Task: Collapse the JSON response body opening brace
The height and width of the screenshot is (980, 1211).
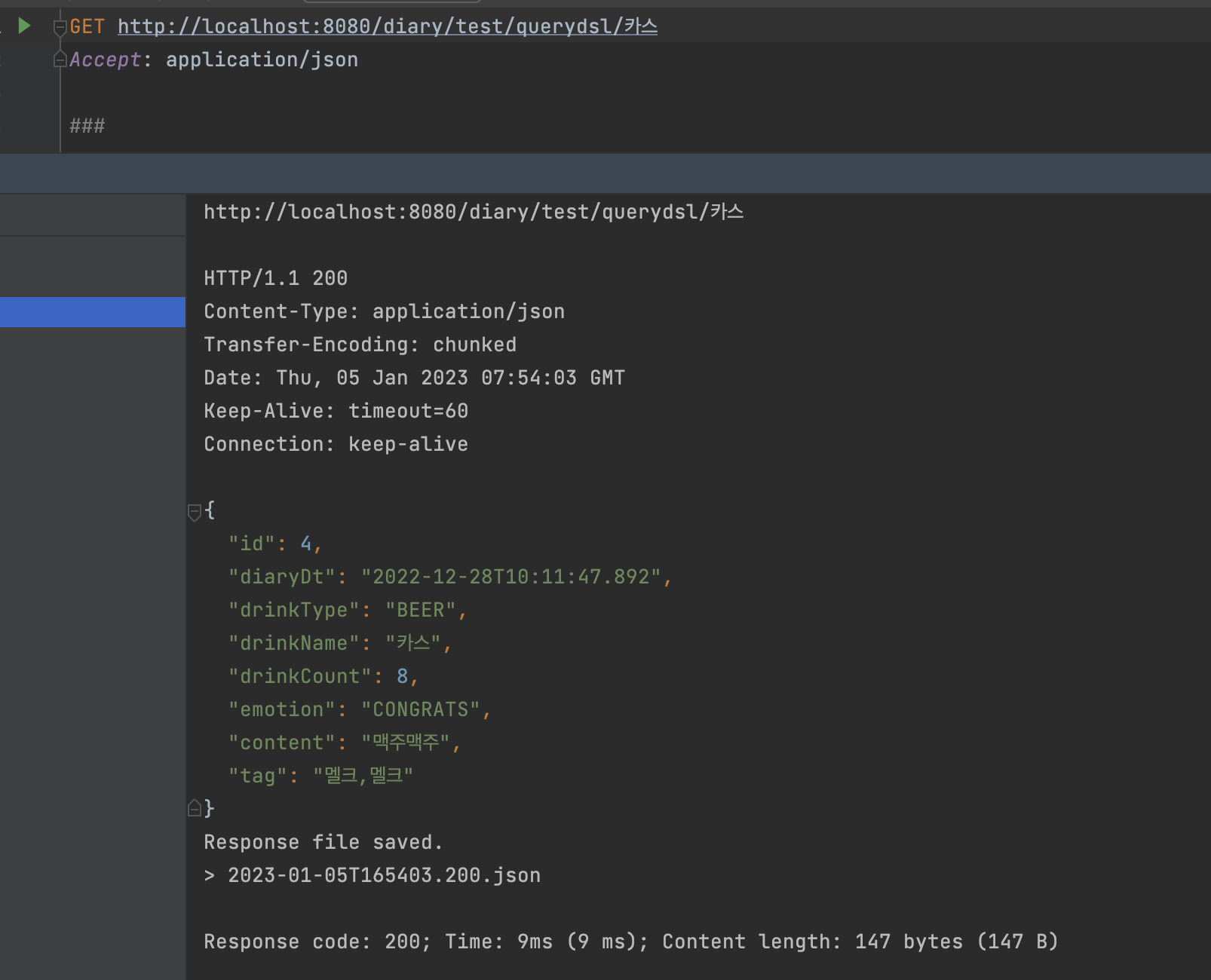Action: coord(194,512)
